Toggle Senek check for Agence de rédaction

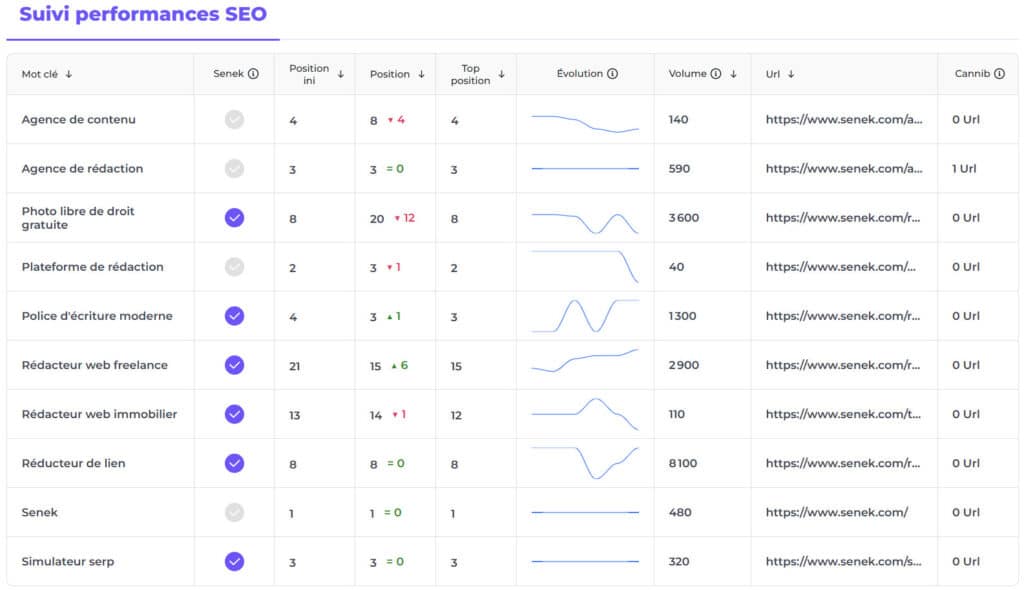(234, 169)
